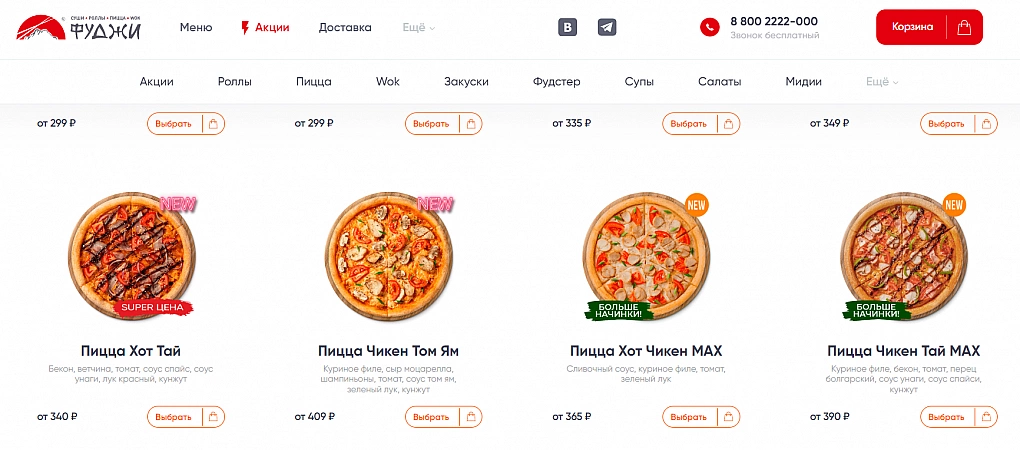The height and width of the screenshot is (450, 1020).
Task: Open the Салаты category
Action: click(x=720, y=82)
